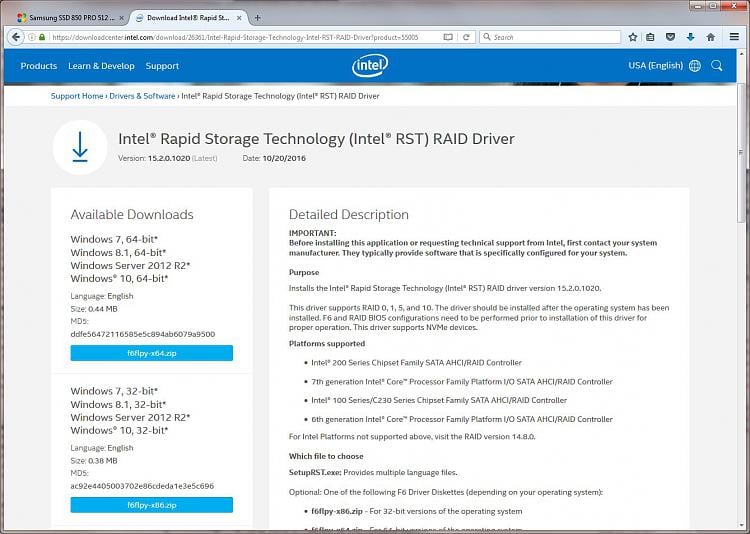Viewport: 750px width, 534px height.
Task: Click the date 10/20/2016
Action: point(284,158)
